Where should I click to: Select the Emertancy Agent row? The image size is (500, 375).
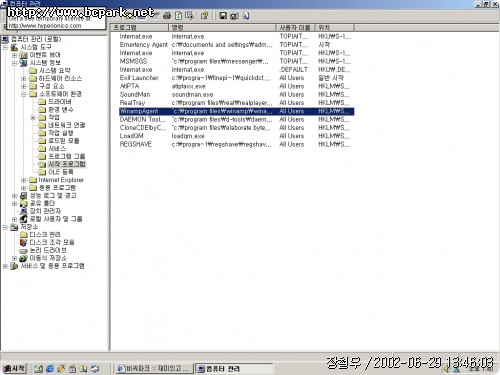pyautogui.click(x=236, y=45)
